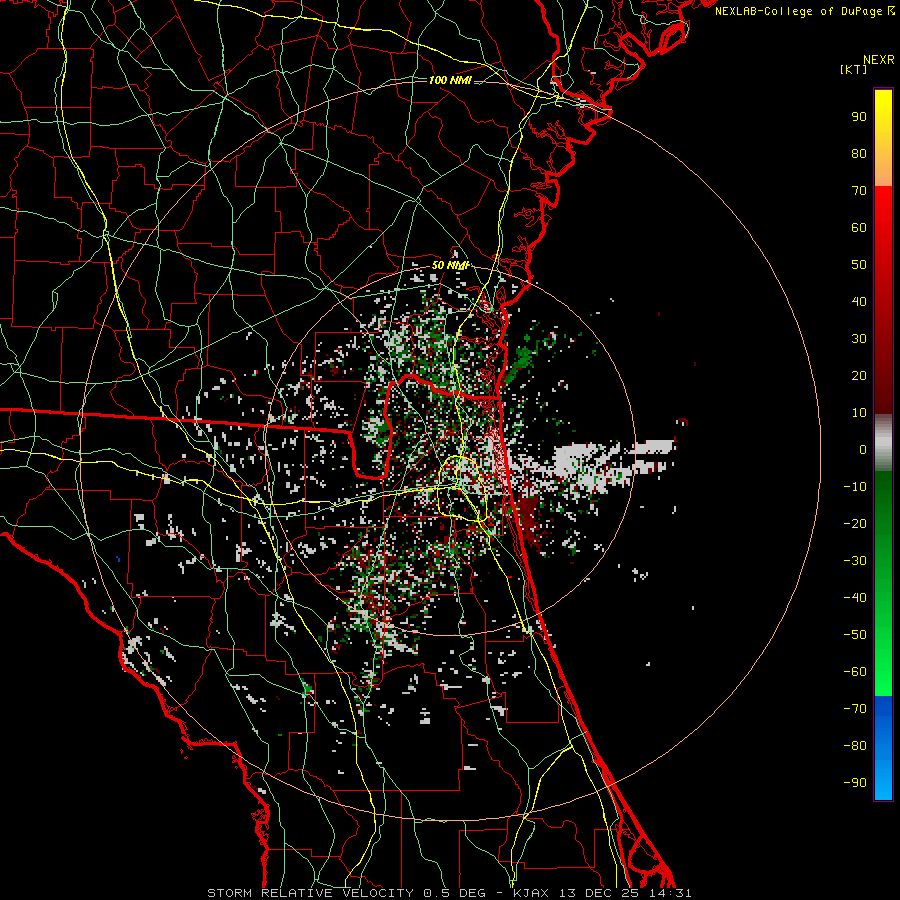Click the green inbound velocity patch offshore northeast
This screenshot has height=900, width=900.
[522, 359]
